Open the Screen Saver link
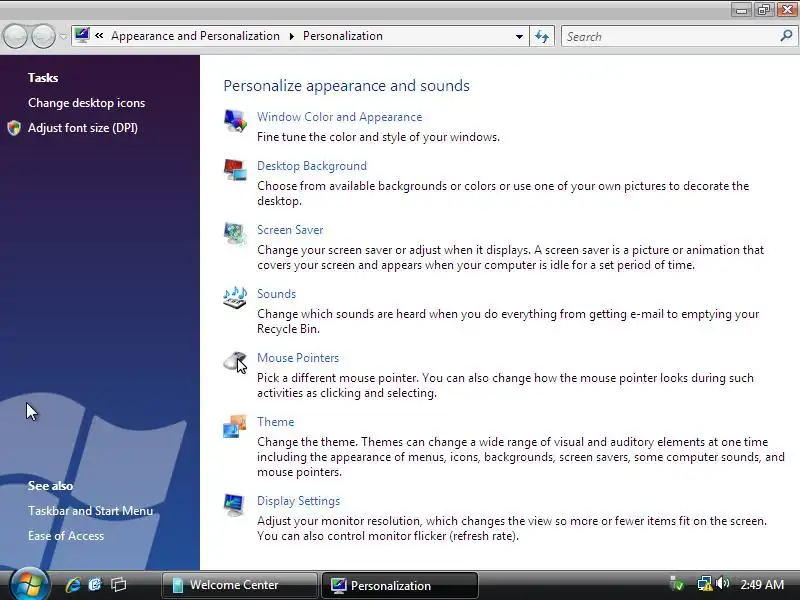The height and width of the screenshot is (600, 800). (x=290, y=230)
